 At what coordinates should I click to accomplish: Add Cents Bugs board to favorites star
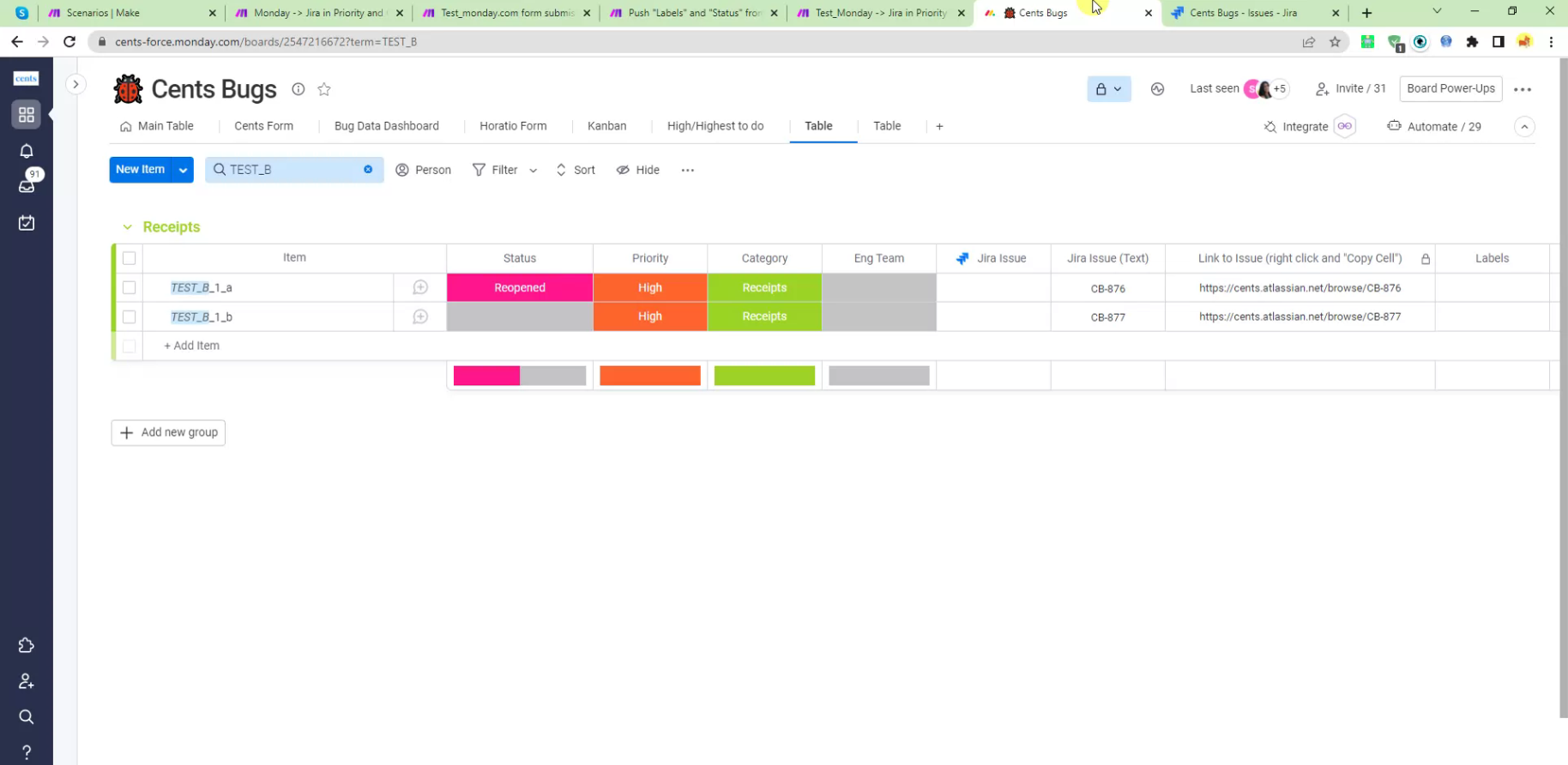[x=324, y=89]
